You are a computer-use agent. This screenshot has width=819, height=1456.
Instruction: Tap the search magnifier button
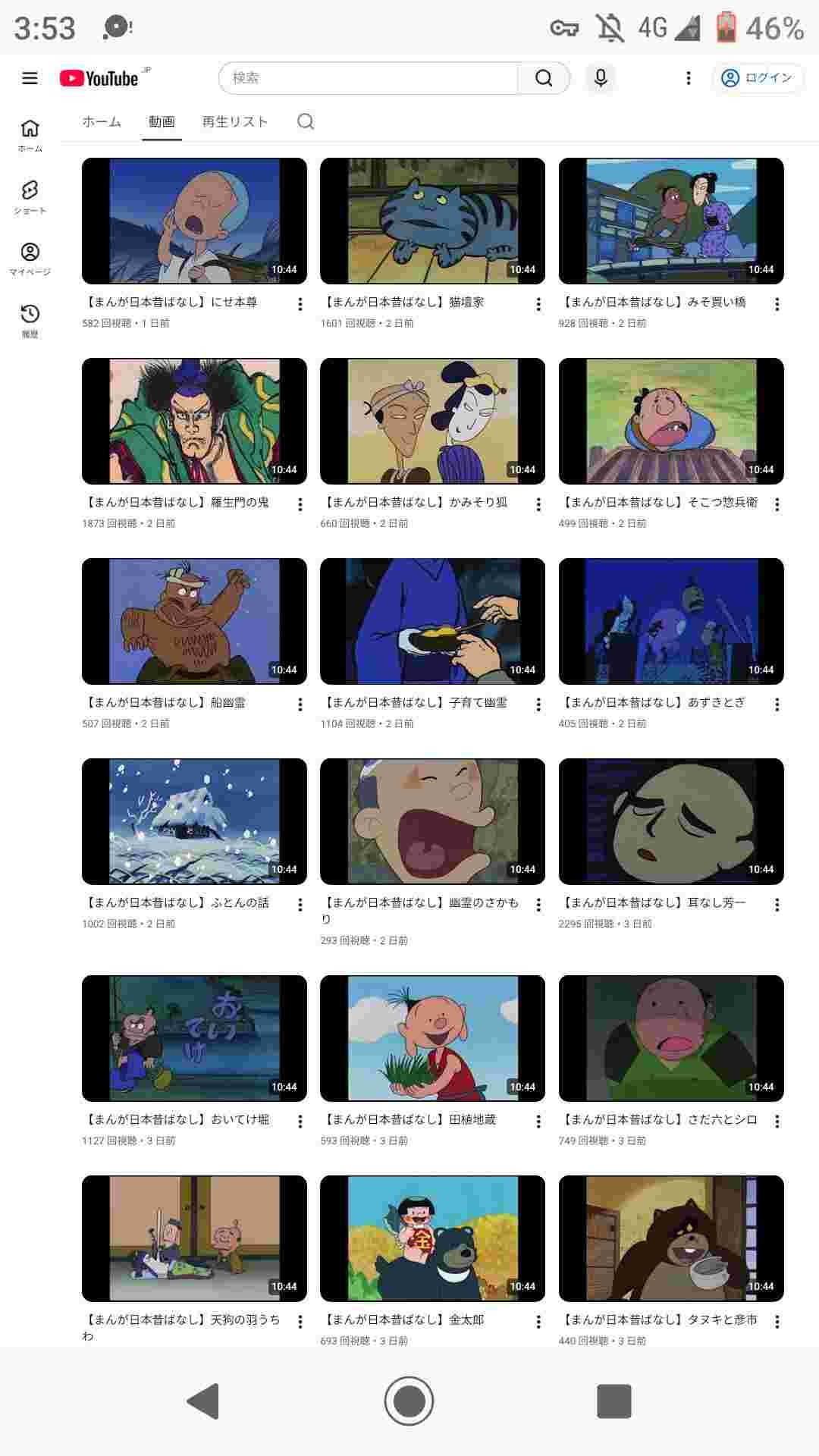544,78
